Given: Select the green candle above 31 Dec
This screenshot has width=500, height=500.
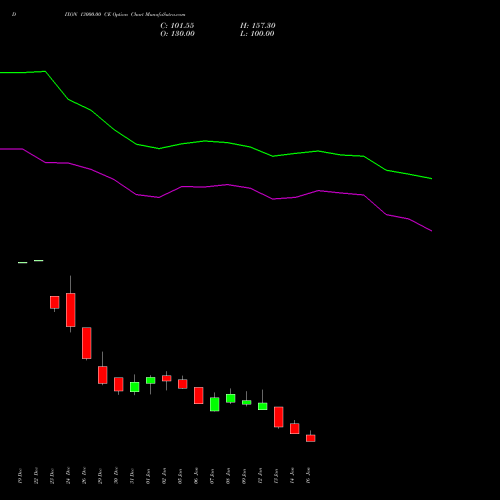Looking at the screenshot, I should pos(135,387).
